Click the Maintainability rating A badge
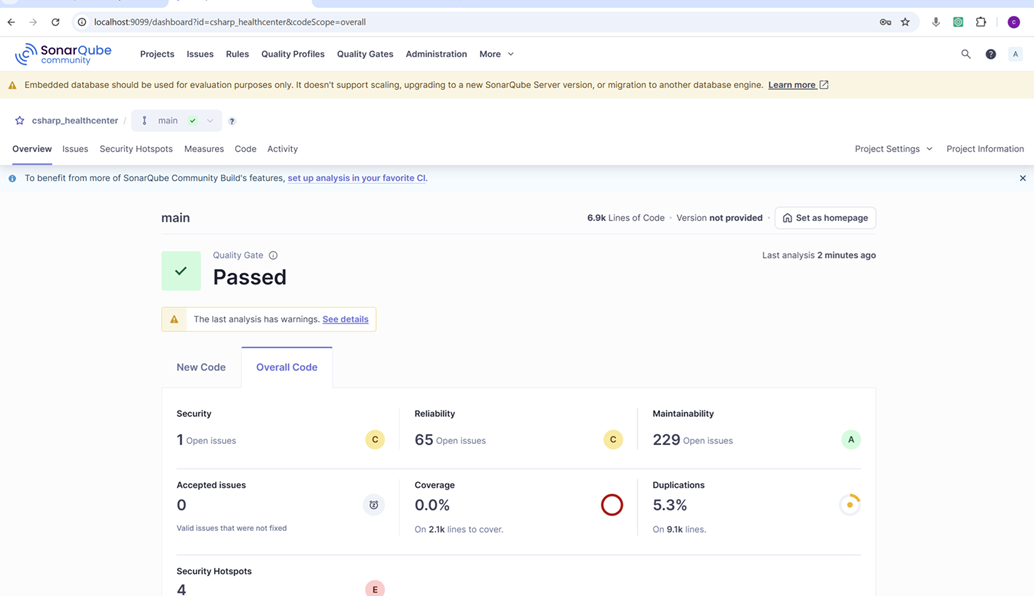Viewport: 1034px width, 596px height. pos(851,440)
